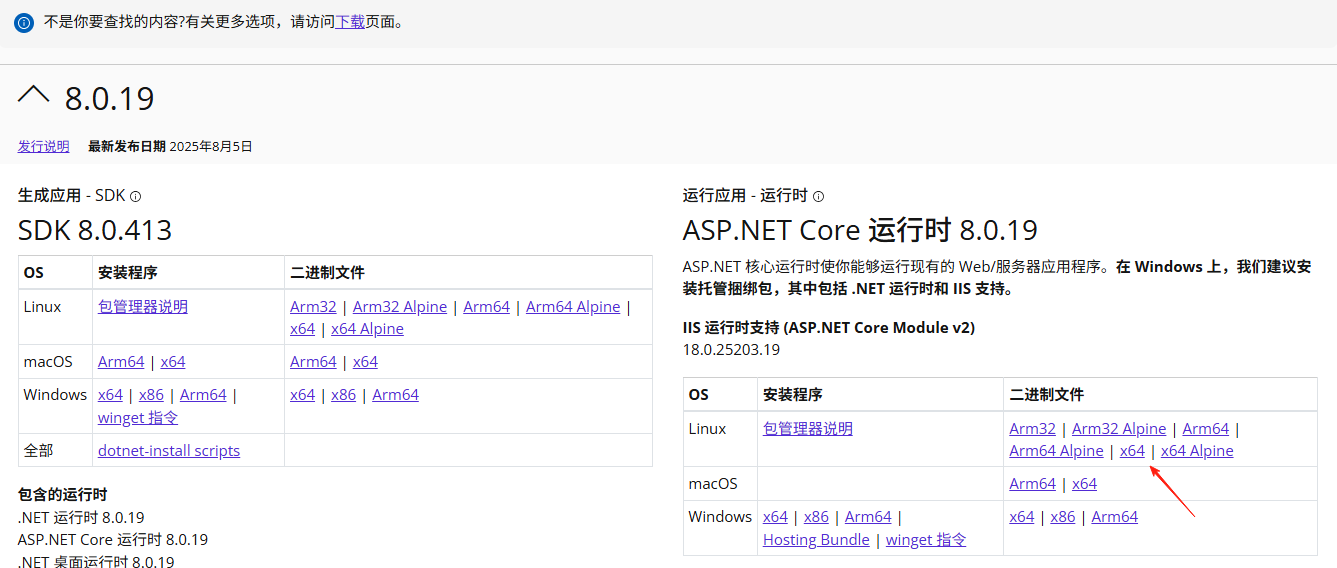
Task: Download SDK Linux x64 Alpine binary
Action: 367,329
